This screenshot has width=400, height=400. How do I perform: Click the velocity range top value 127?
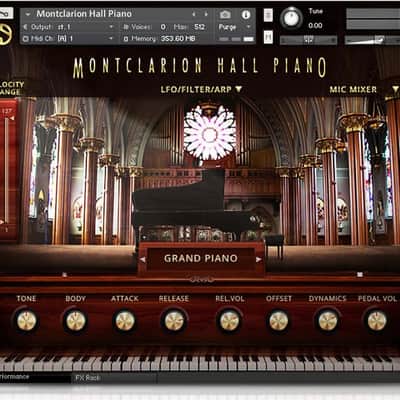coord(7,111)
